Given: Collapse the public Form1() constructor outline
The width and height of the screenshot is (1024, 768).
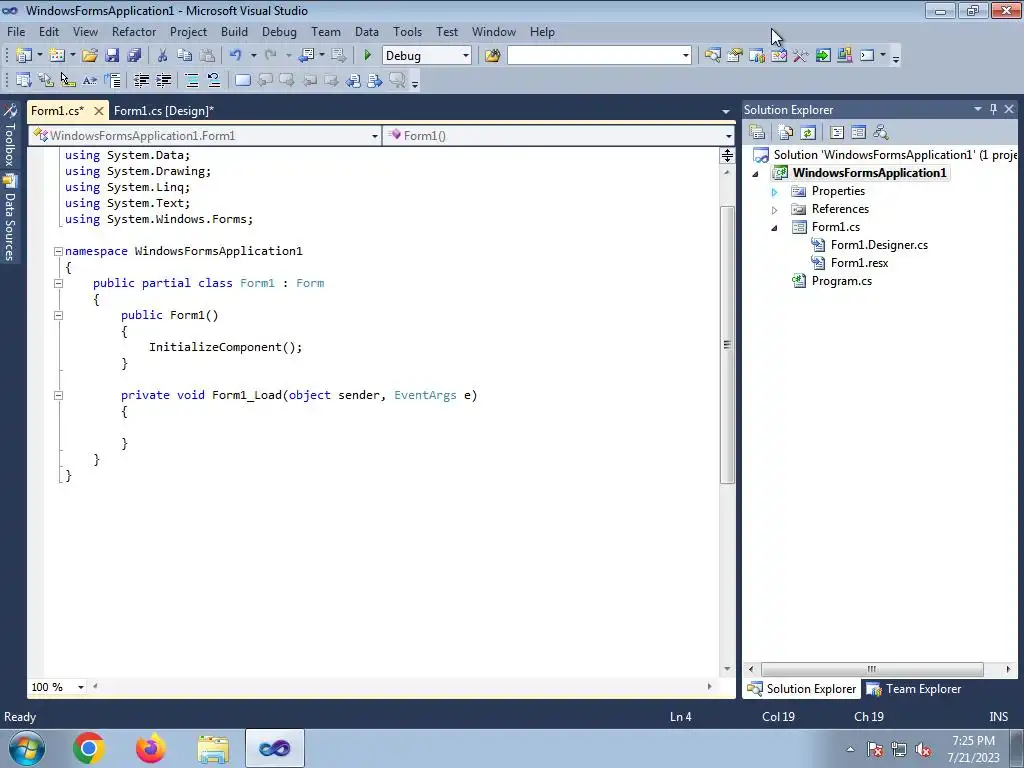Looking at the screenshot, I should (x=58, y=315).
